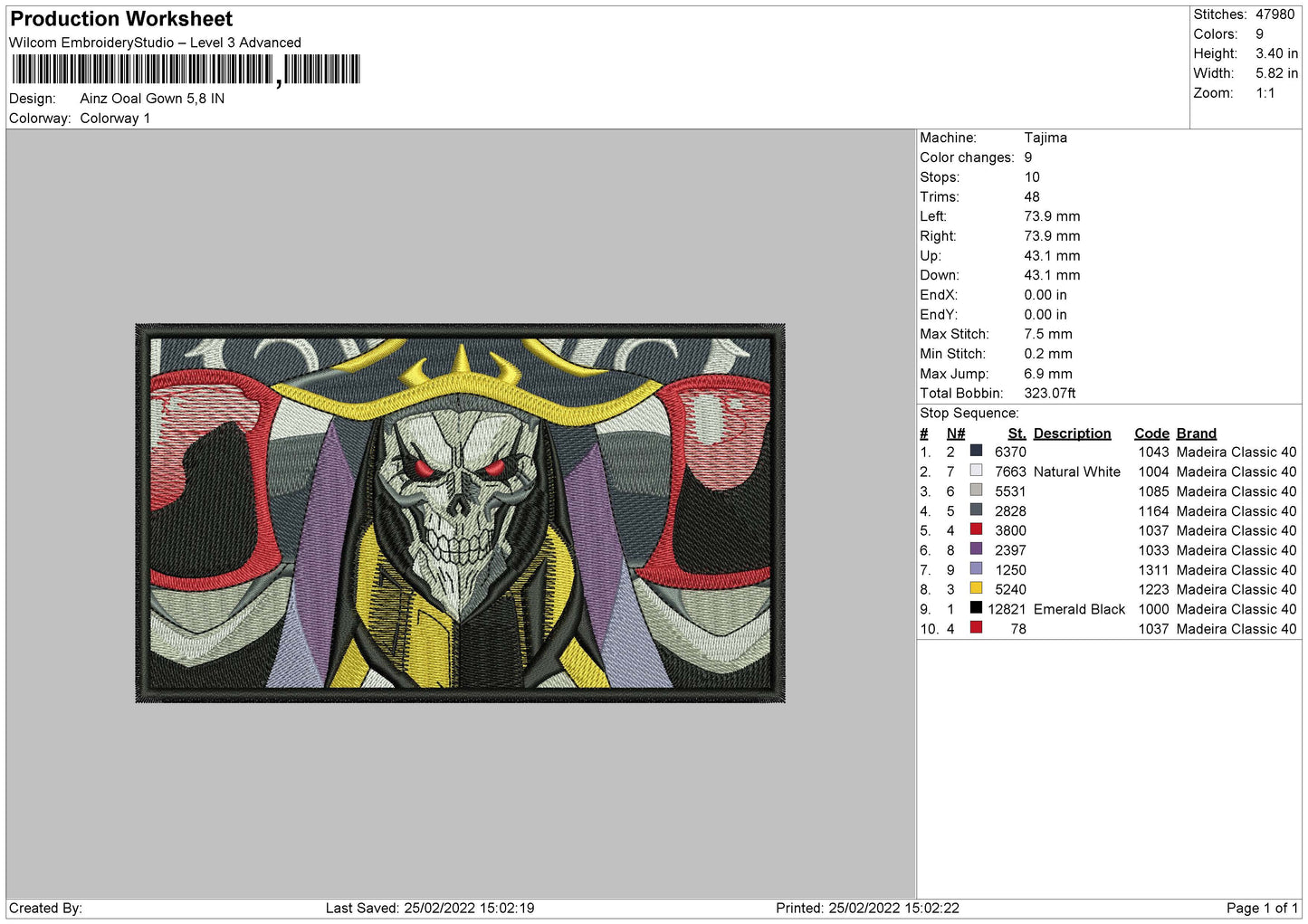The height and width of the screenshot is (924, 1308).
Task: Click the Stitches value 47980
Action: (1275, 14)
